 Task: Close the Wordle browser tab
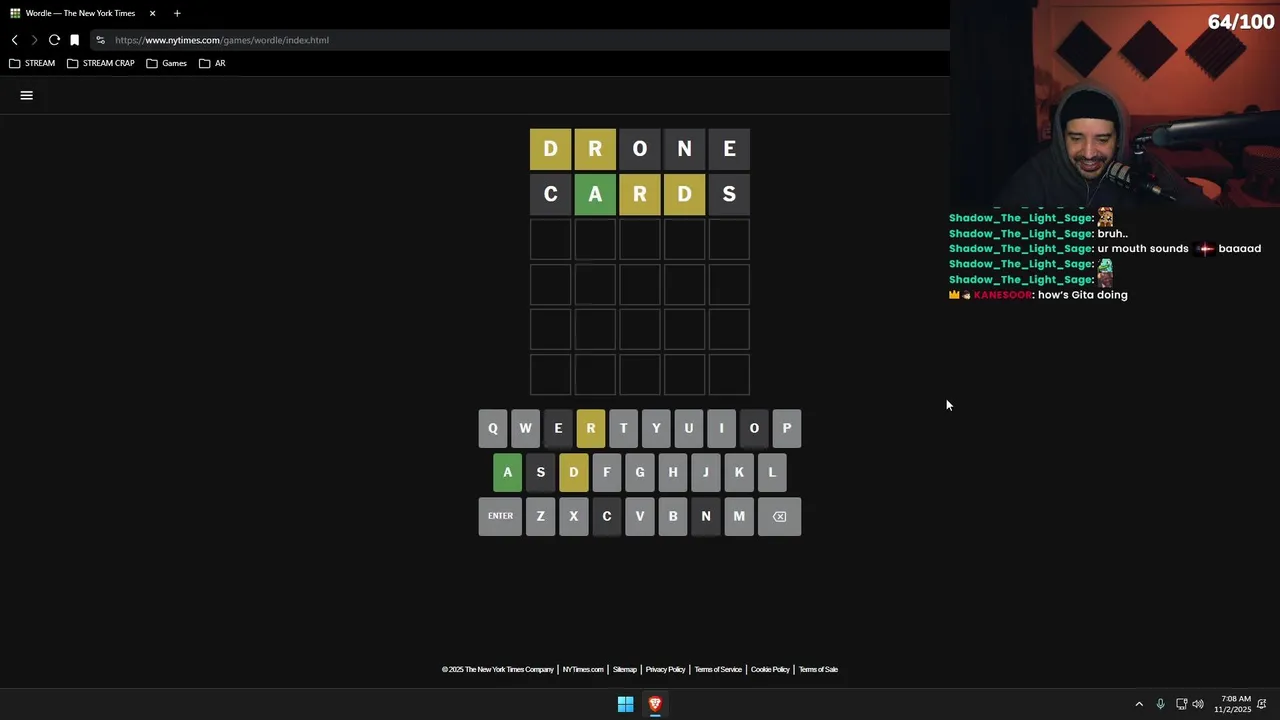(x=153, y=13)
